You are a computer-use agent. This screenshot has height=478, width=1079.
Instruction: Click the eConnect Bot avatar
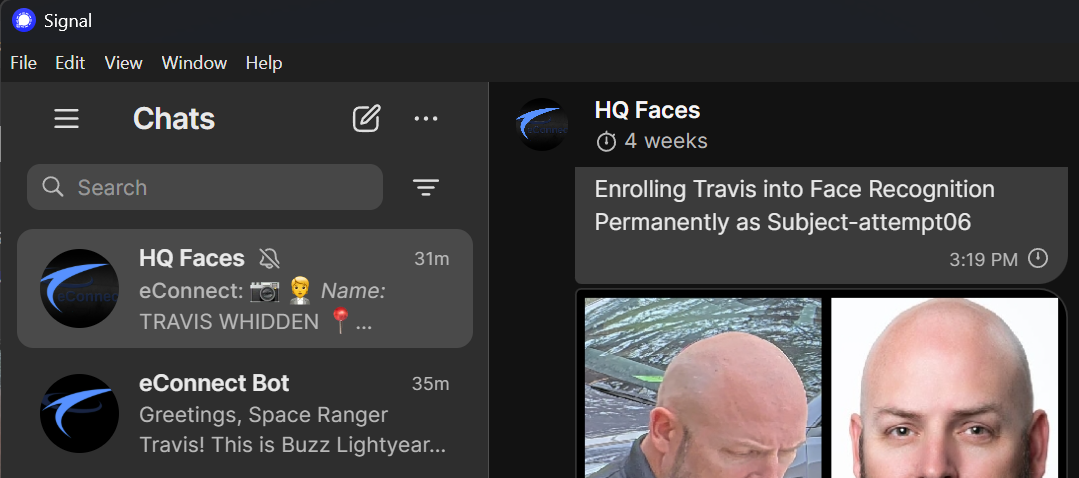tap(80, 413)
